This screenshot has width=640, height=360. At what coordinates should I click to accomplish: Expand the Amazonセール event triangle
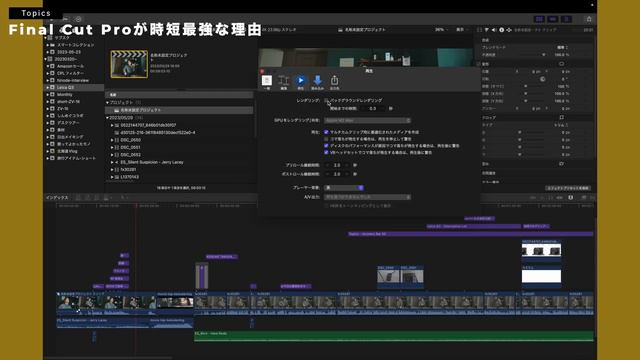[48, 66]
